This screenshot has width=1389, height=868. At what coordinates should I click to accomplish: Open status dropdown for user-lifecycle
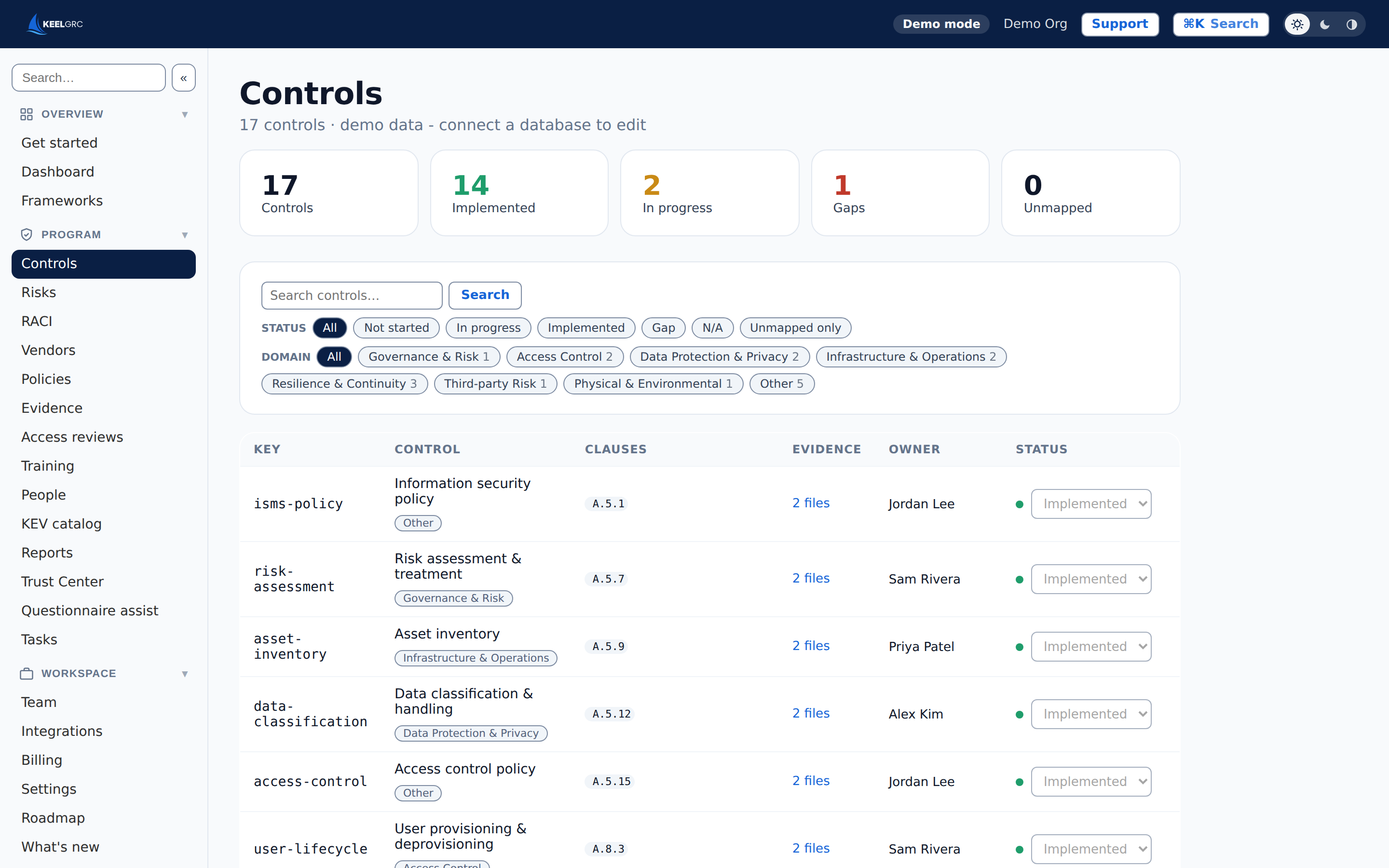(x=1091, y=849)
